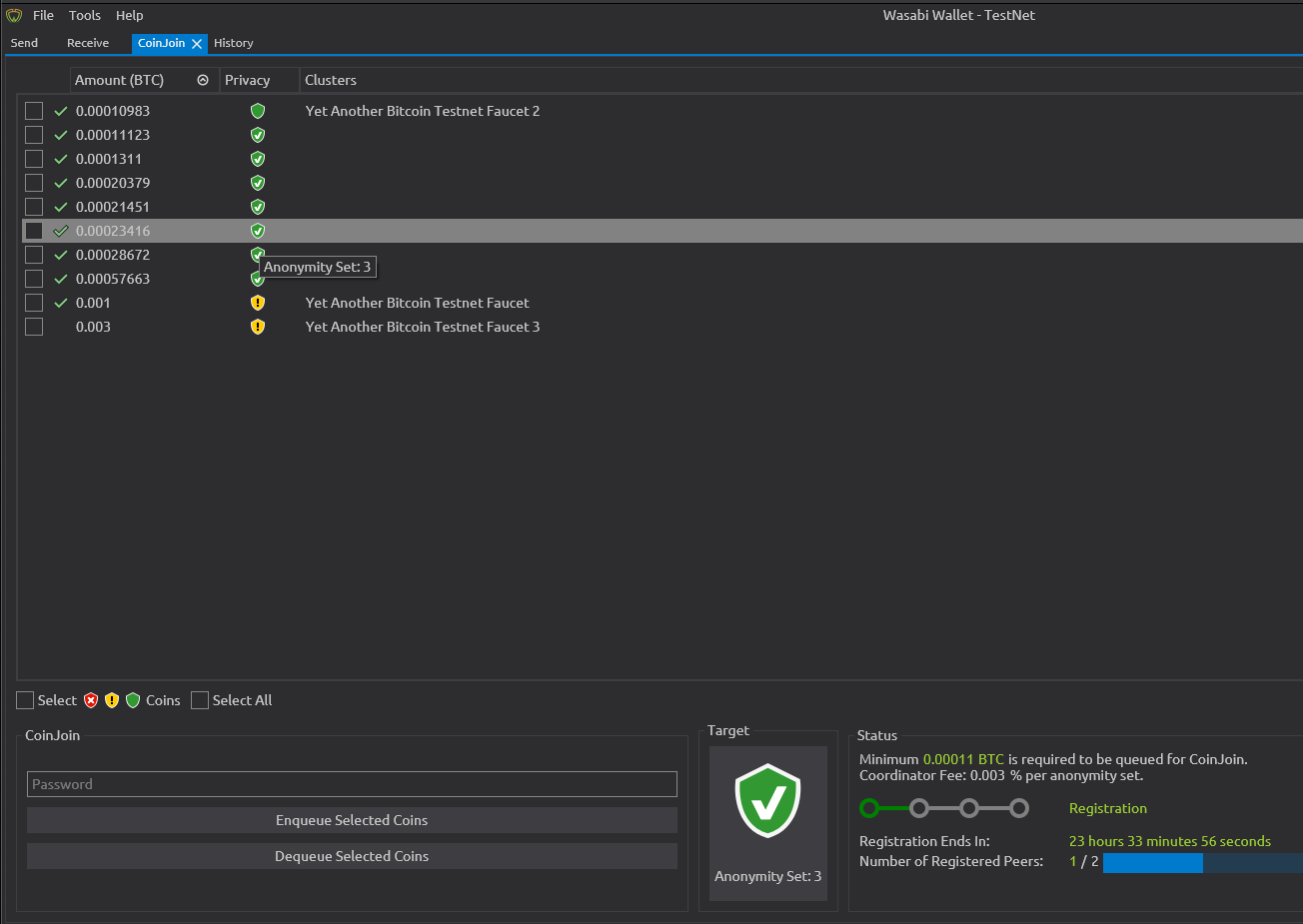Image resolution: width=1303 pixels, height=924 pixels.
Task: Click privacy shield icon for 0.00023416 coin
Action: tap(258, 231)
